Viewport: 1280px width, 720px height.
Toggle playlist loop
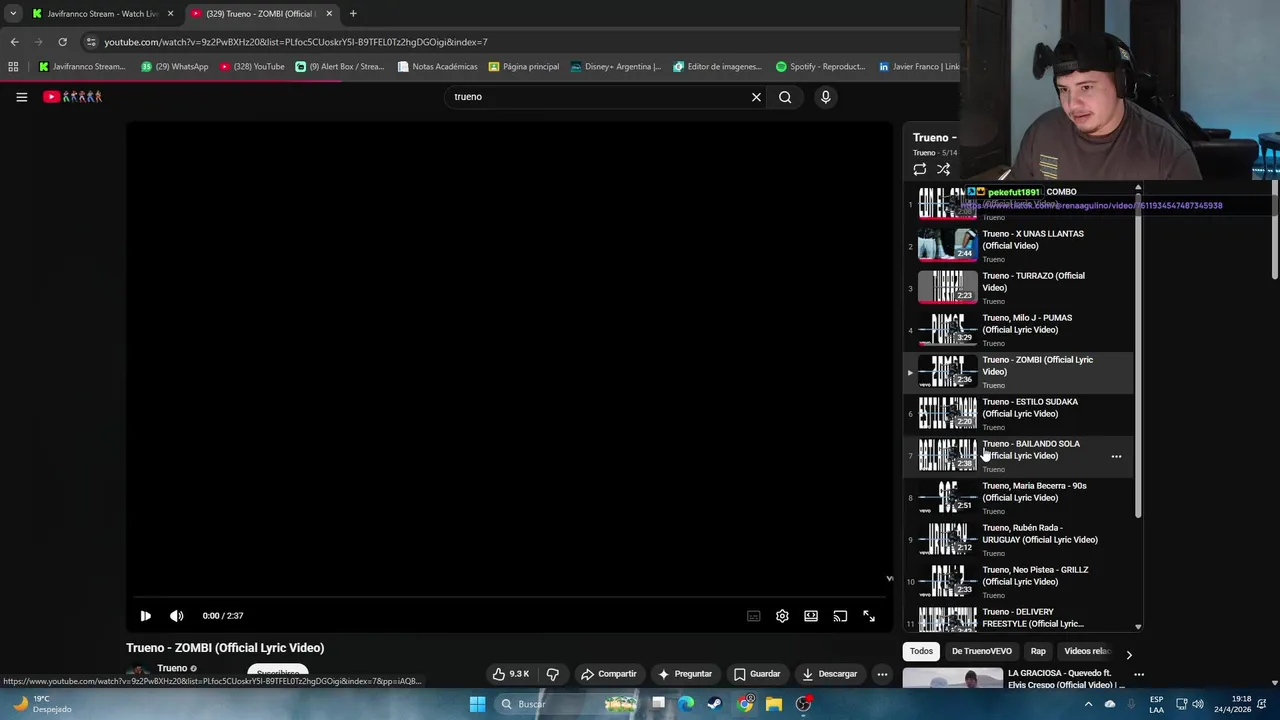920,169
